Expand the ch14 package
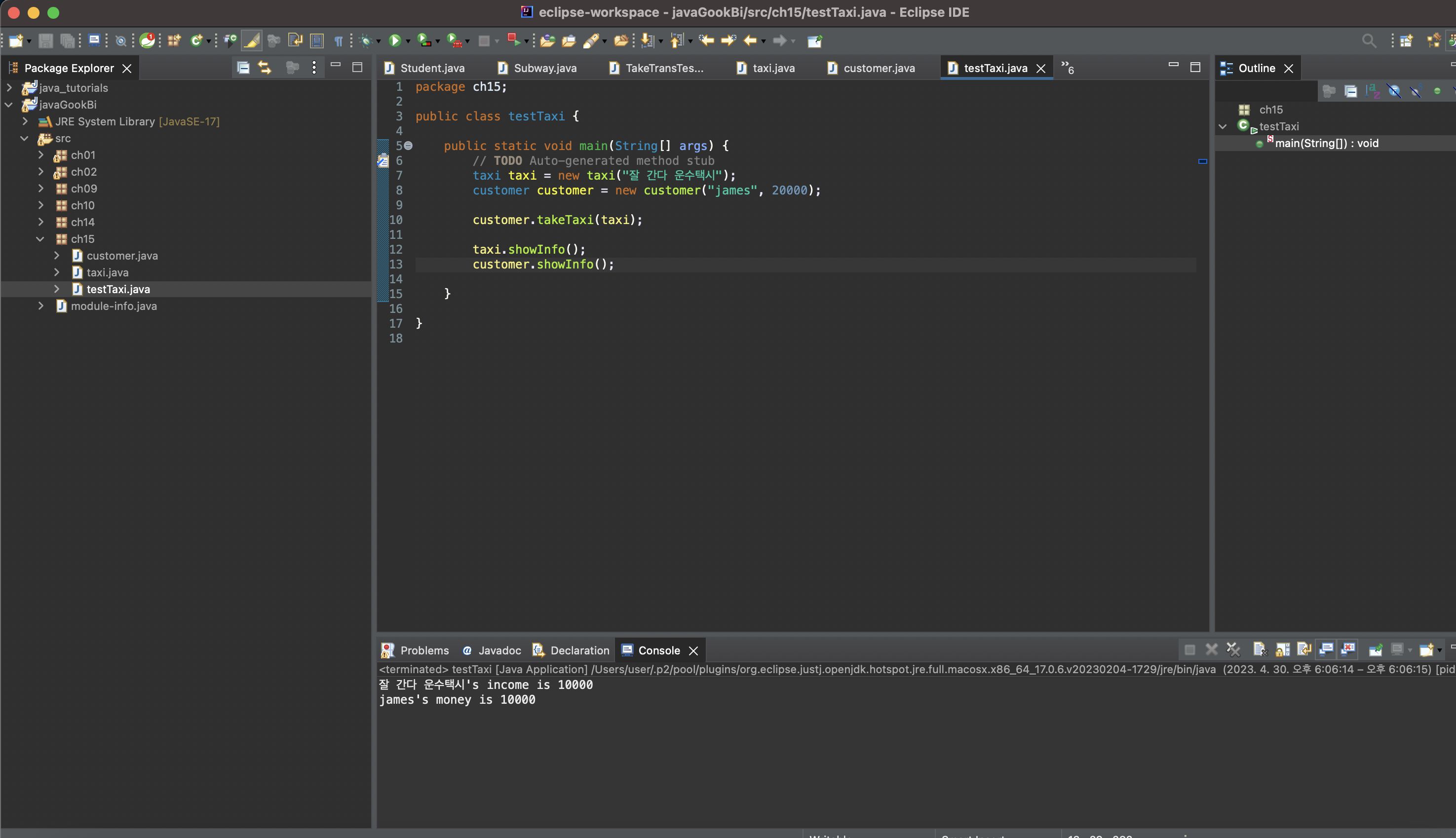 40,222
